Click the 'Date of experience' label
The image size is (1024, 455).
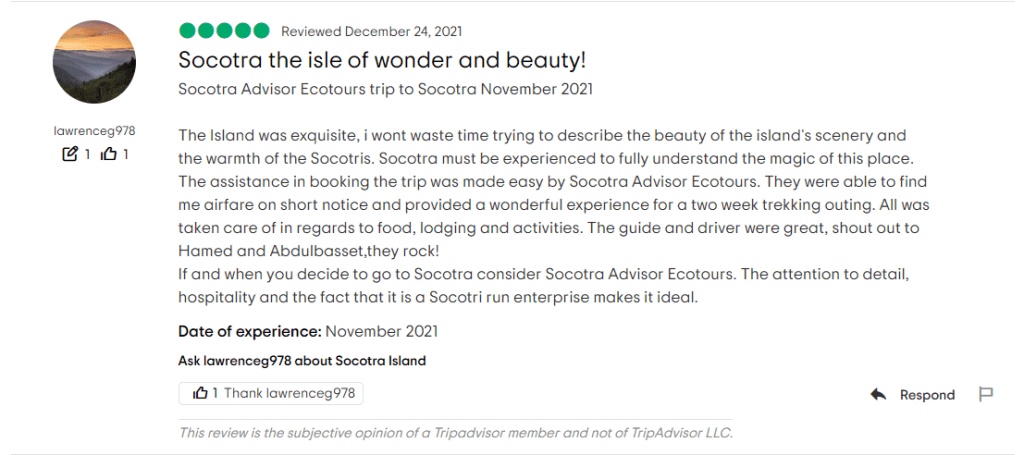point(249,331)
